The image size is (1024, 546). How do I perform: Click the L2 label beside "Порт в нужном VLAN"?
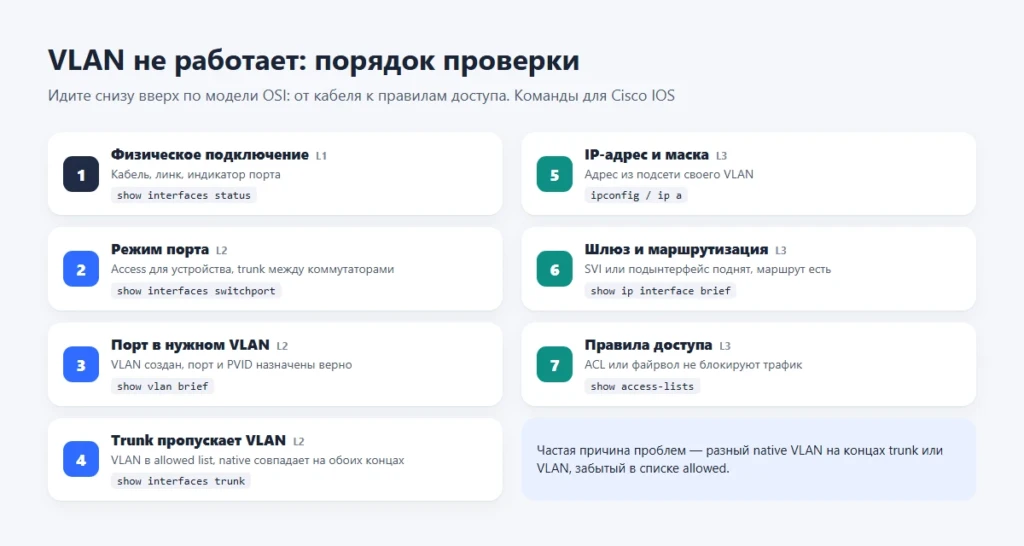[282, 346]
